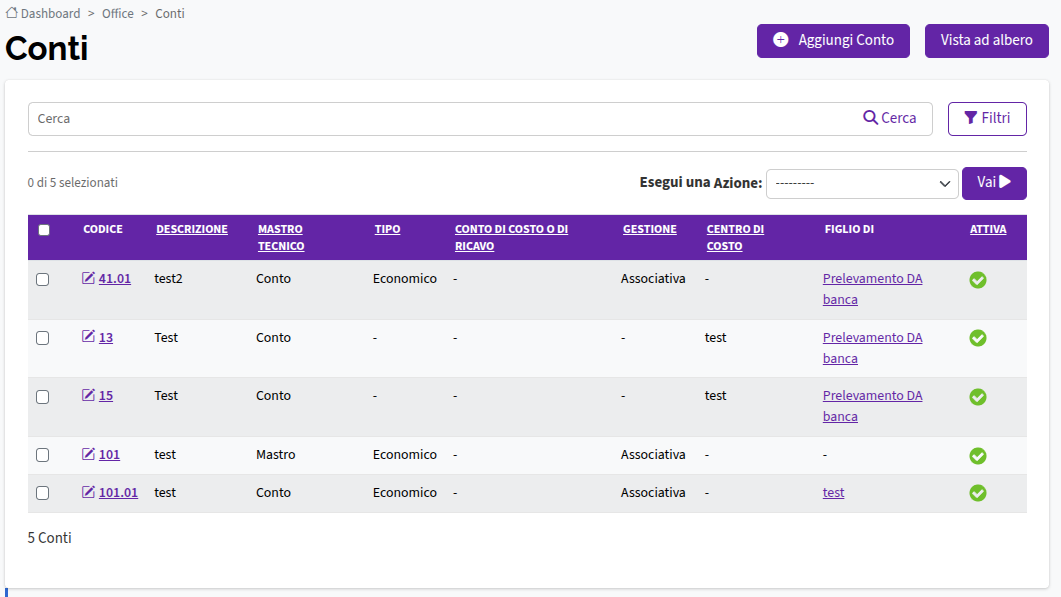Image resolution: width=1061 pixels, height=597 pixels.
Task: Sort the table by Gestione column
Action: (x=650, y=229)
